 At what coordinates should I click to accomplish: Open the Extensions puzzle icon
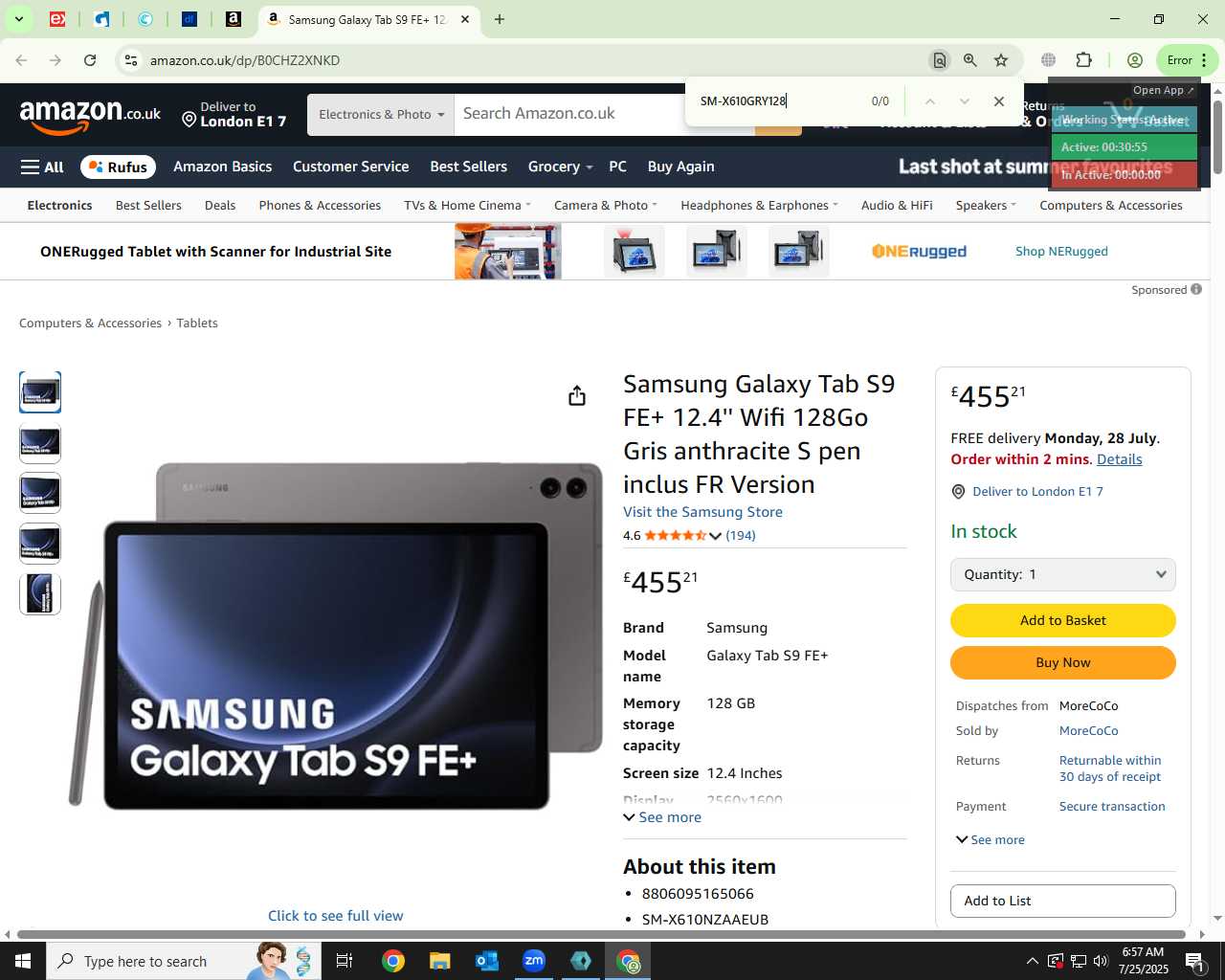click(1084, 60)
